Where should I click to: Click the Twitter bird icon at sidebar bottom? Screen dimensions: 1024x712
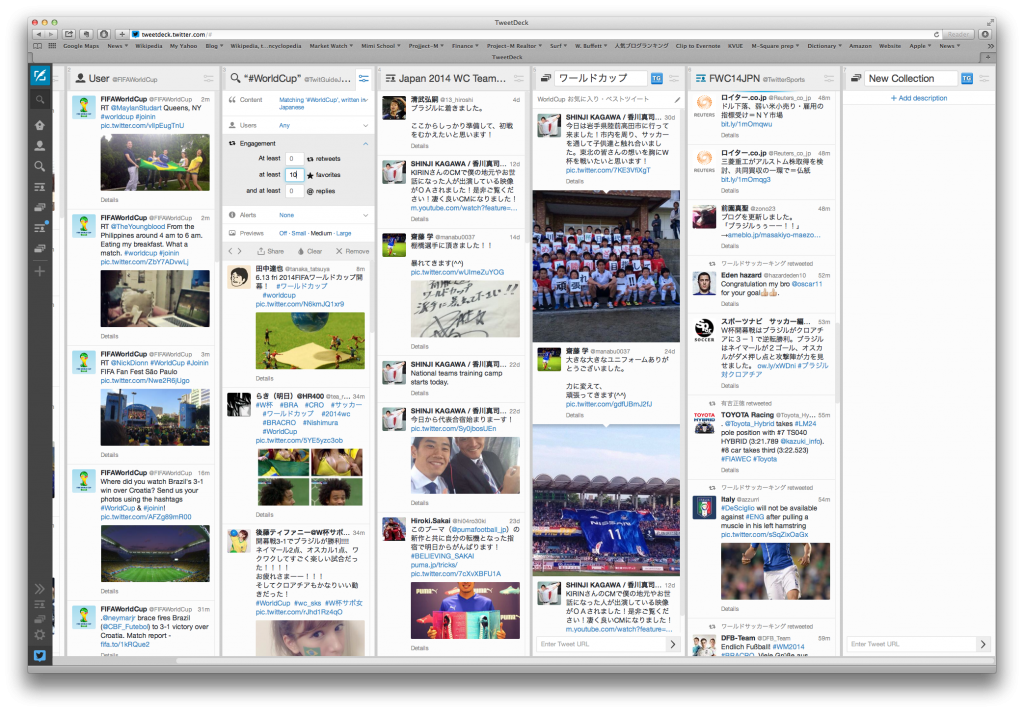[40, 655]
